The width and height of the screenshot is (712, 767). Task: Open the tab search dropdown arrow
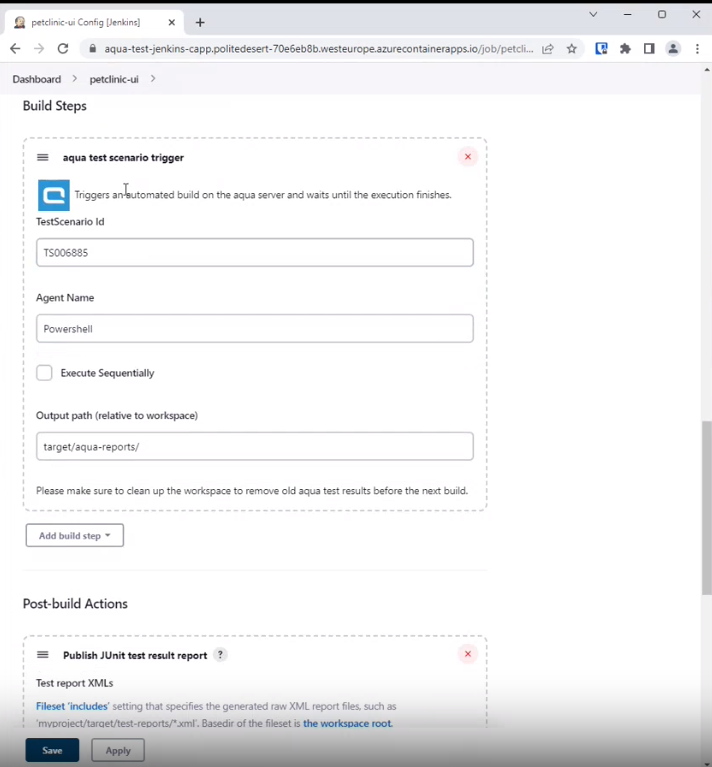pos(593,15)
